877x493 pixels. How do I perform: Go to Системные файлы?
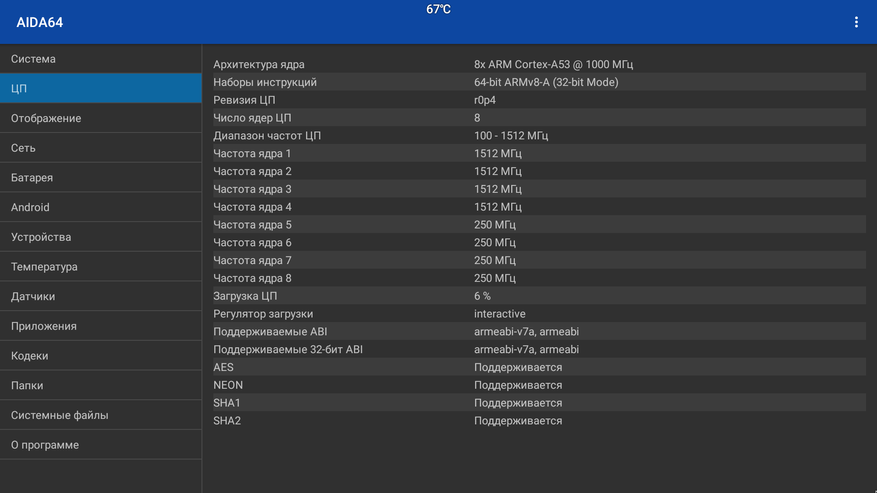[x=101, y=415]
